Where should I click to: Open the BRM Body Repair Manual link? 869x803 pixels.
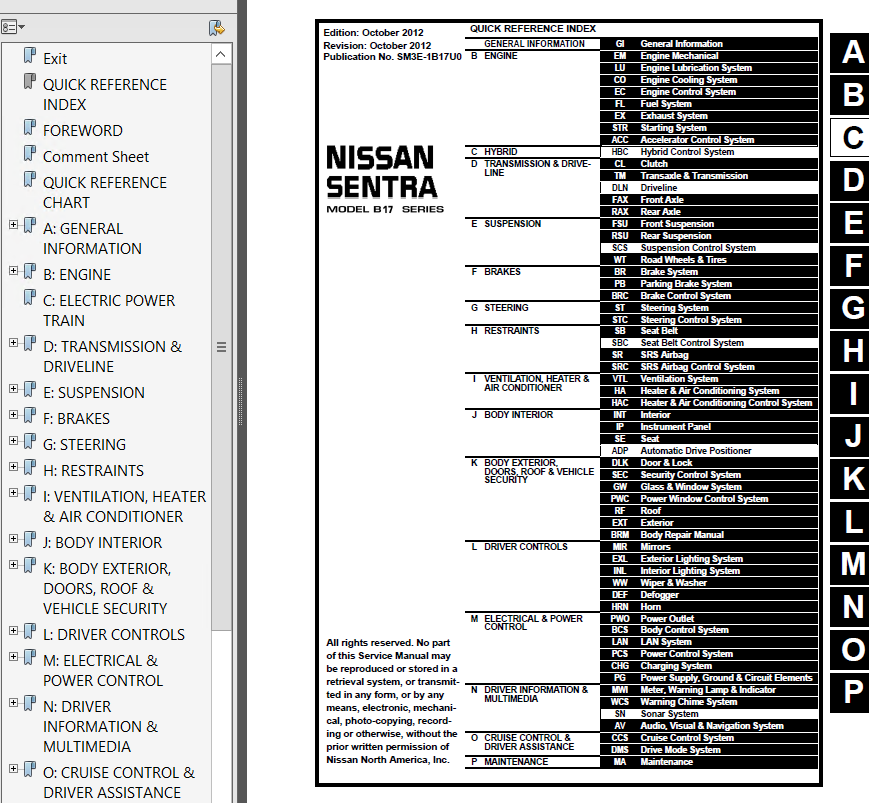[709, 535]
